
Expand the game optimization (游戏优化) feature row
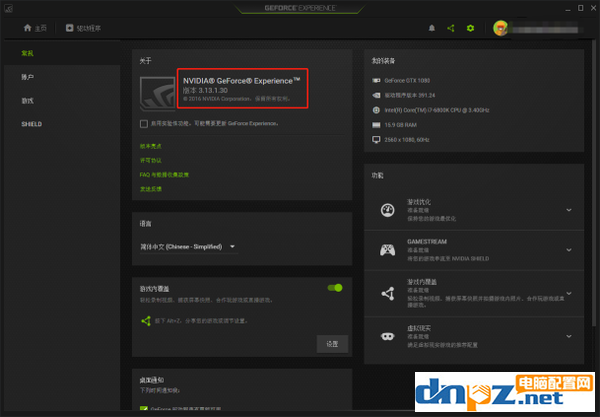(x=569, y=210)
